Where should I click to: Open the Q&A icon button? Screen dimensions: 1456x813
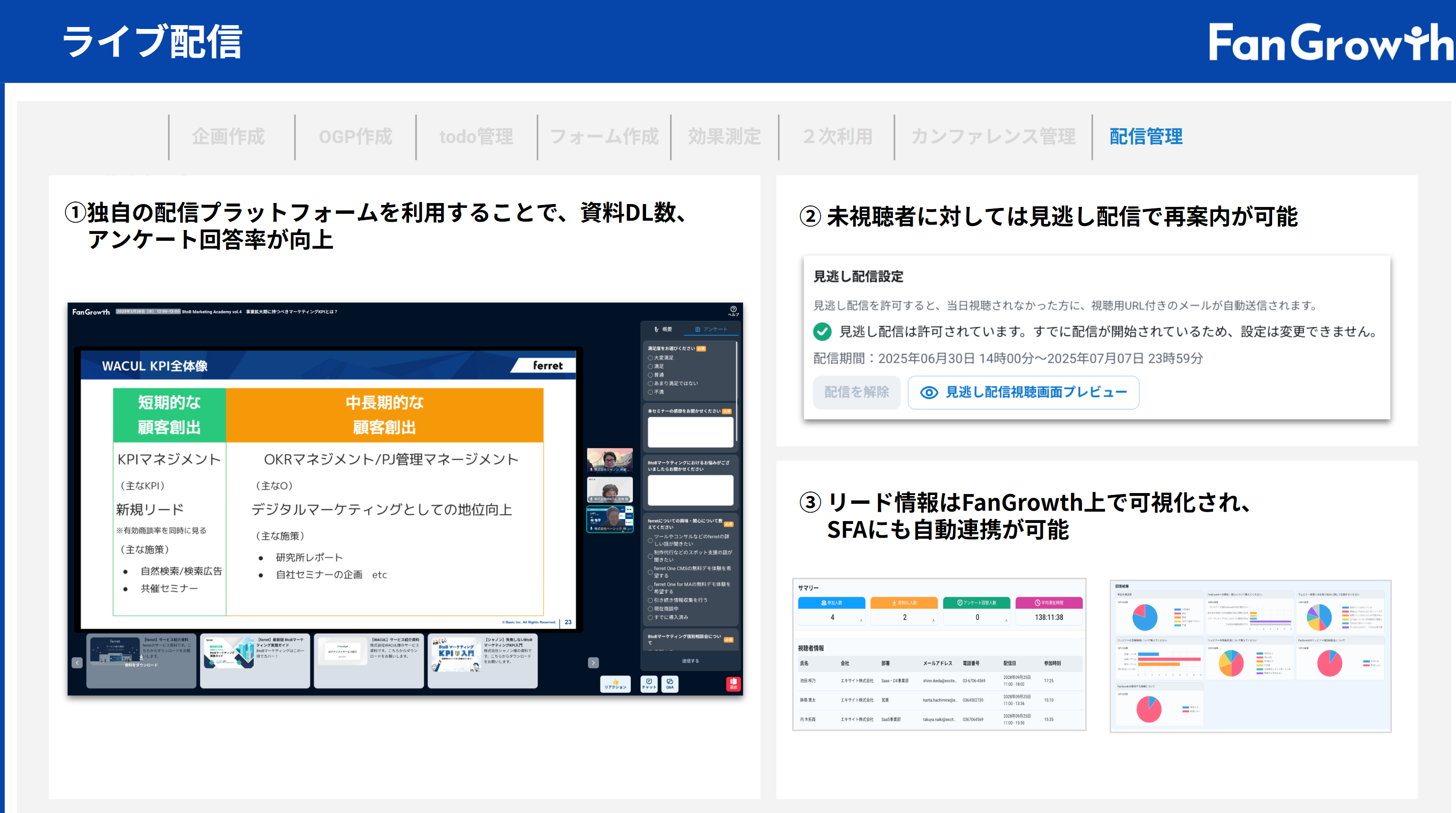click(670, 684)
